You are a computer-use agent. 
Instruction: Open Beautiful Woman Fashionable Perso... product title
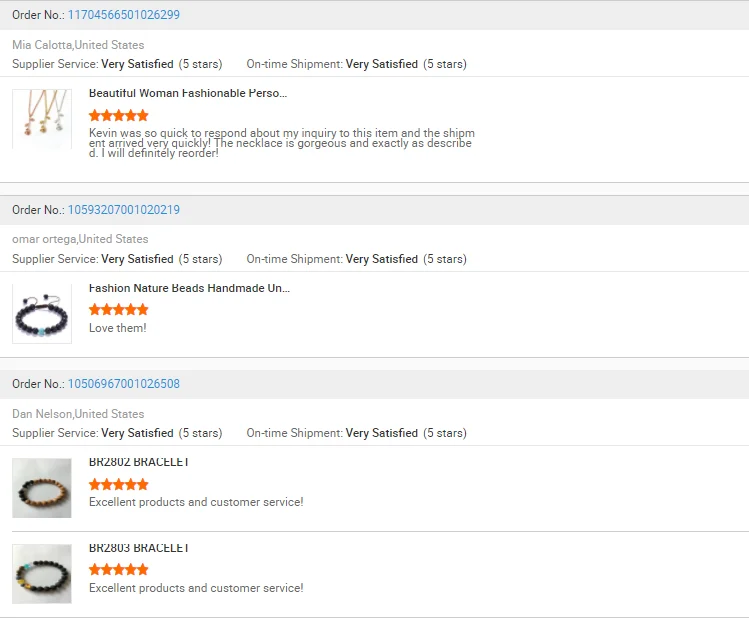pyautogui.click(x=188, y=93)
